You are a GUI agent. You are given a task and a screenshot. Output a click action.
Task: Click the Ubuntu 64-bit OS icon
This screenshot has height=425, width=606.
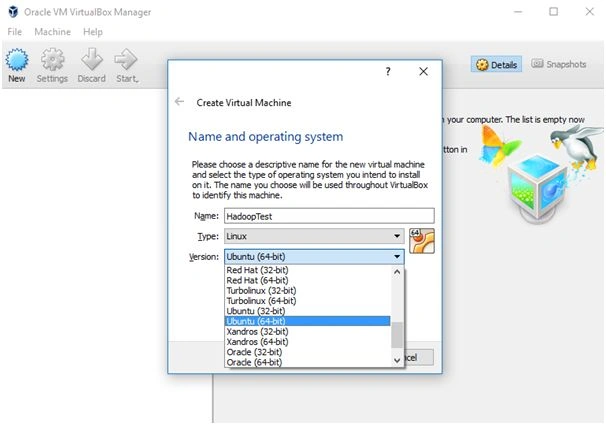tap(422, 241)
